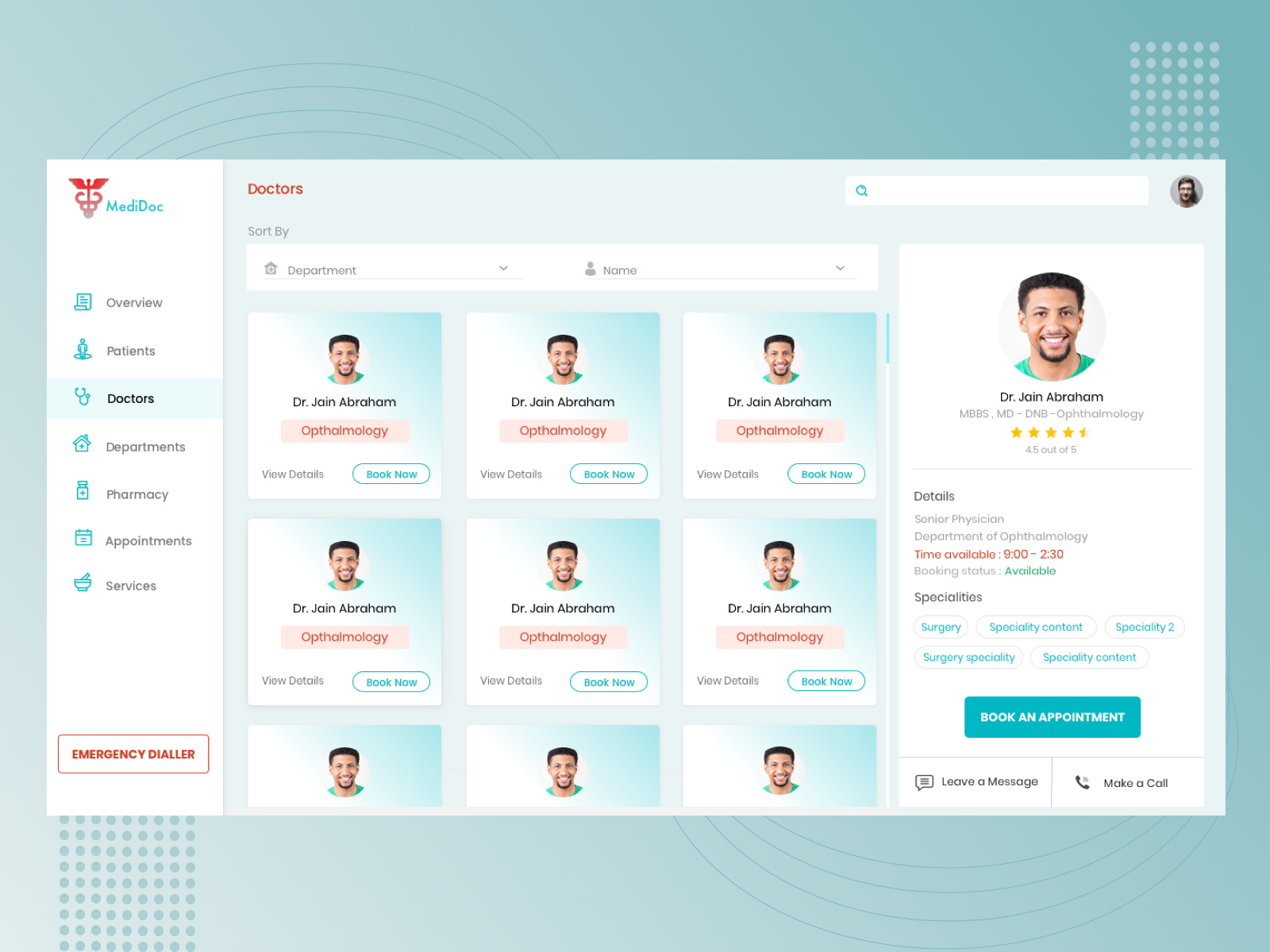
Task: Click the search magnifier icon
Action: coord(862,190)
